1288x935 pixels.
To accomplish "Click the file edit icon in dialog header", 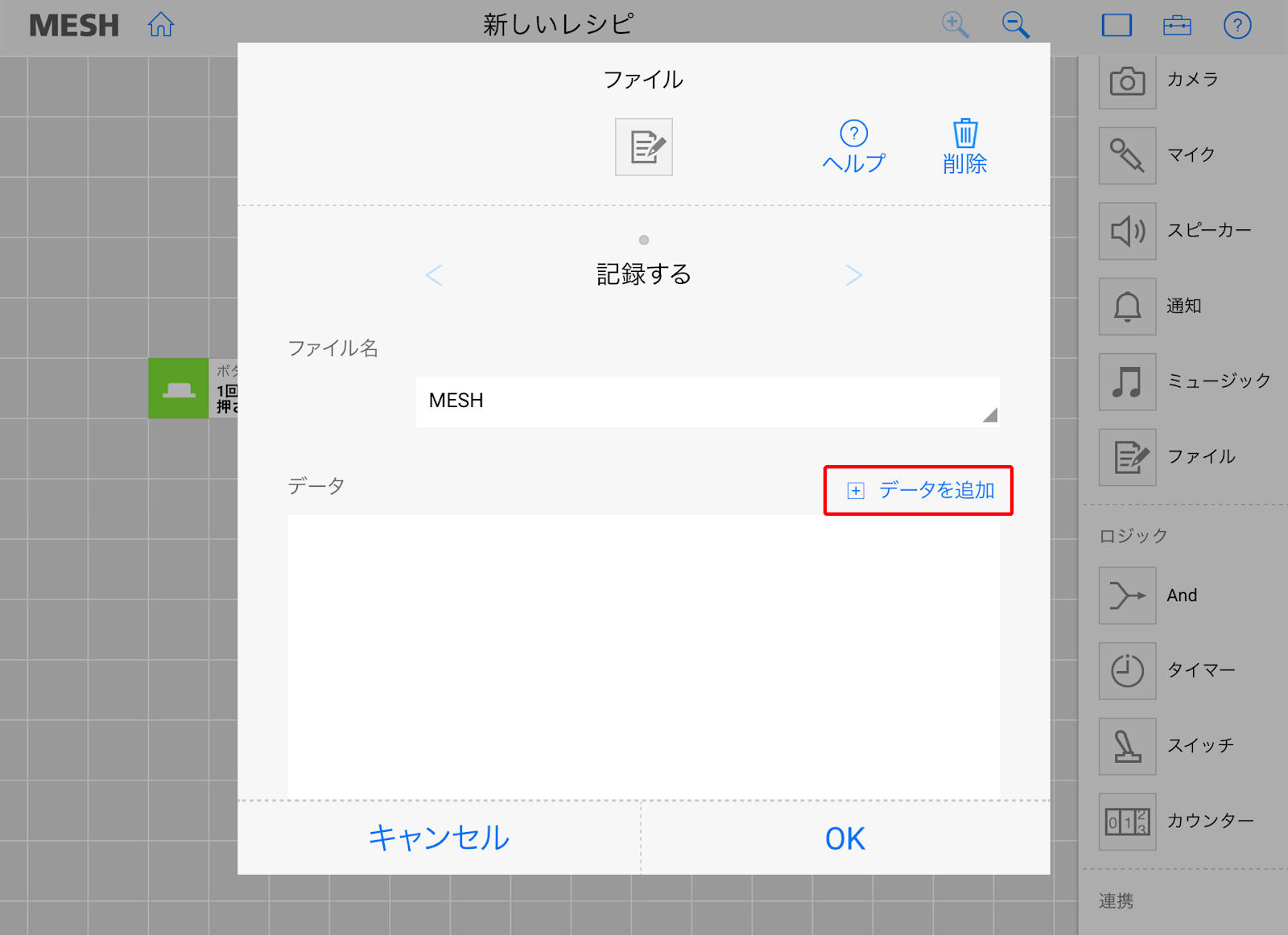I will [x=644, y=147].
